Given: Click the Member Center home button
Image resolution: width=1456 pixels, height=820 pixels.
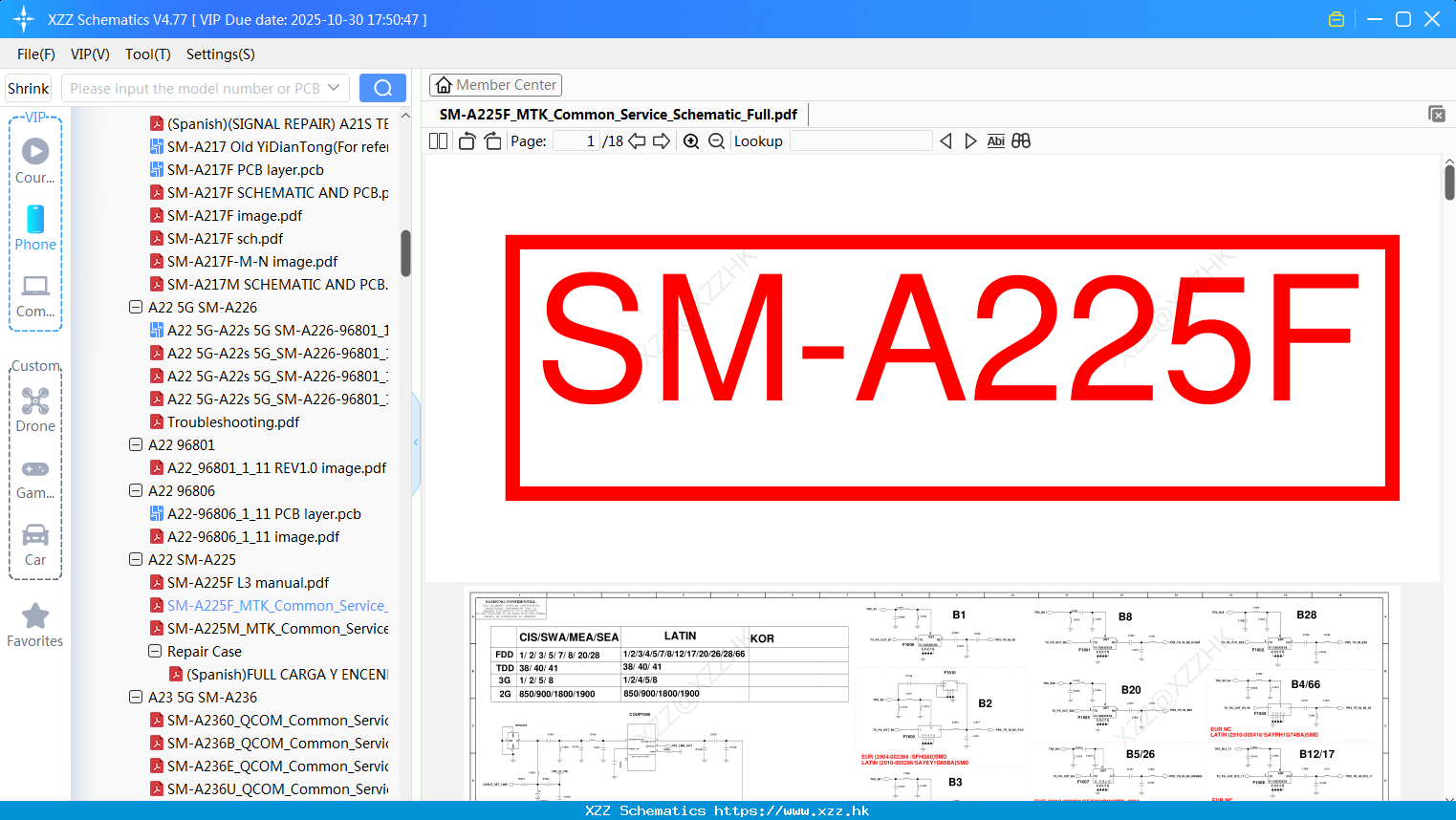Looking at the screenshot, I should point(495,85).
